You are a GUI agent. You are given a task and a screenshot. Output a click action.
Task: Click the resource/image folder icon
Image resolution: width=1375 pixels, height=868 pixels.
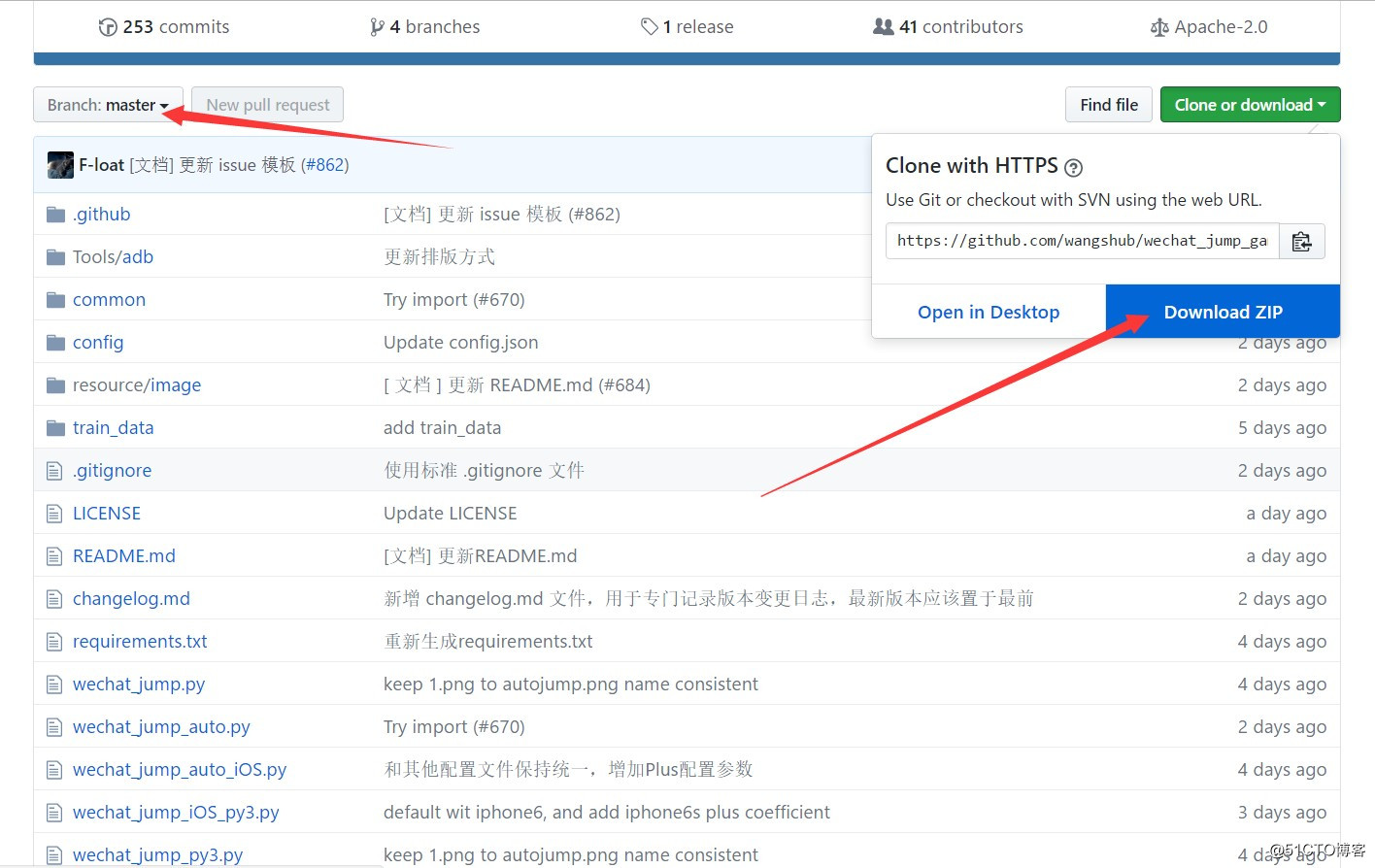click(55, 385)
